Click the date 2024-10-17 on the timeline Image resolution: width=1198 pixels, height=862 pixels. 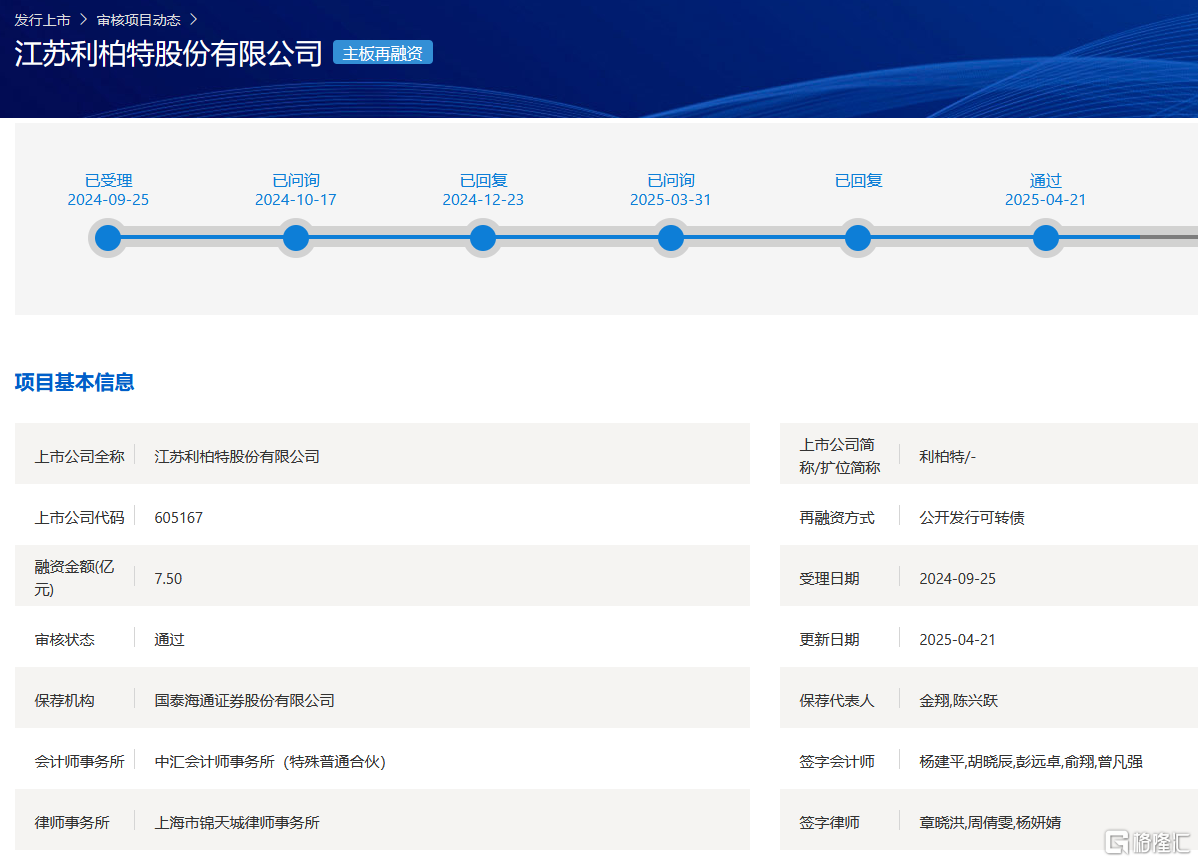pos(296,199)
